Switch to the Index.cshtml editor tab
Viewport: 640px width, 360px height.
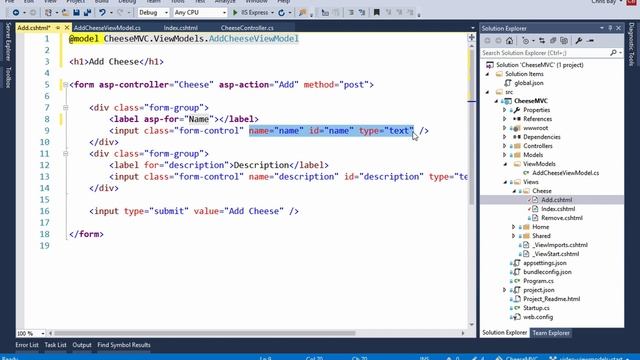(x=180, y=28)
